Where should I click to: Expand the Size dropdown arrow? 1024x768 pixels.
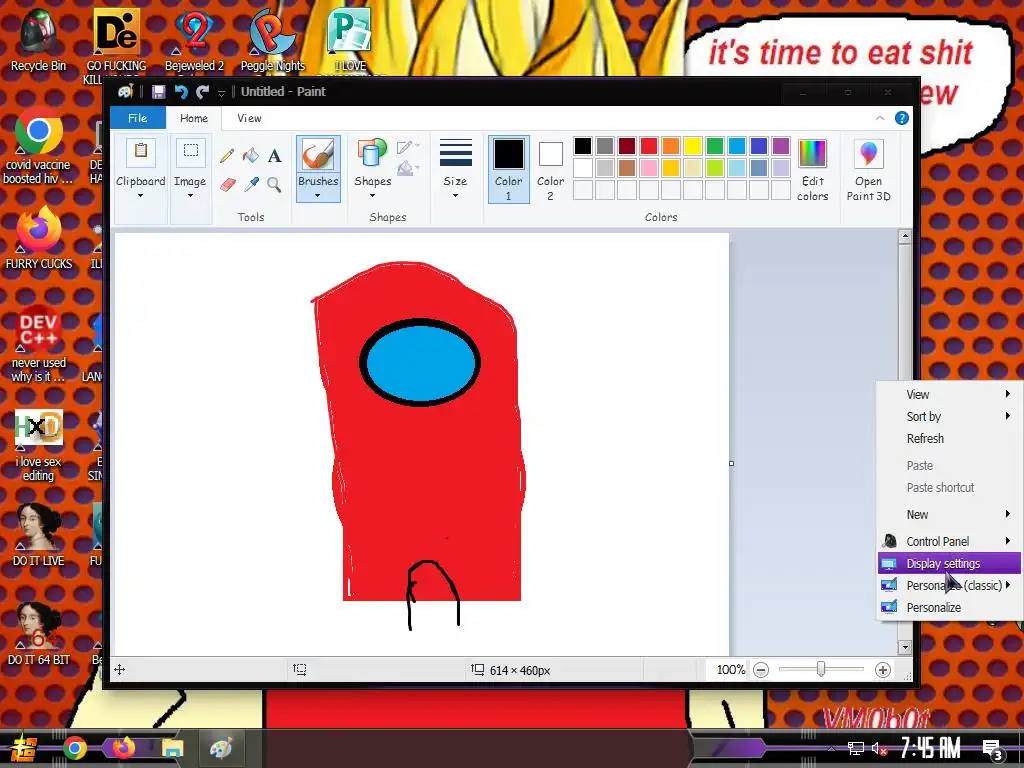point(455,195)
